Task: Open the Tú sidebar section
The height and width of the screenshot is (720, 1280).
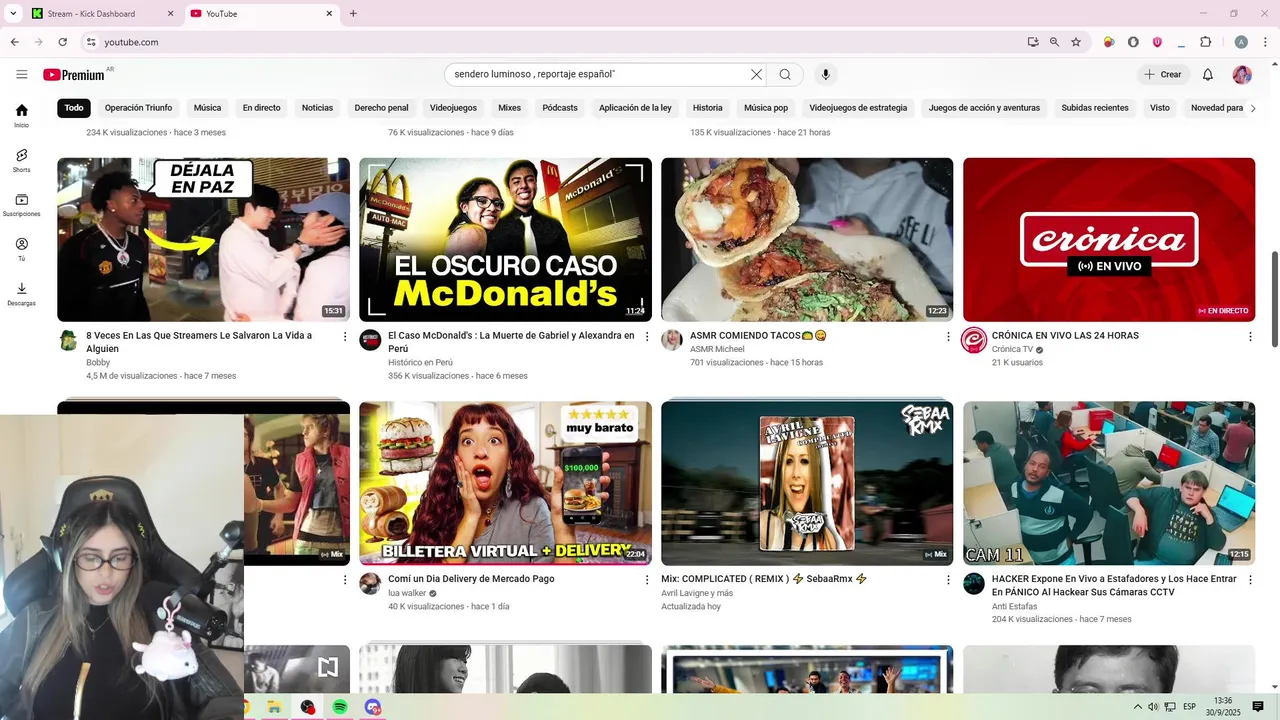Action: (x=21, y=250)
